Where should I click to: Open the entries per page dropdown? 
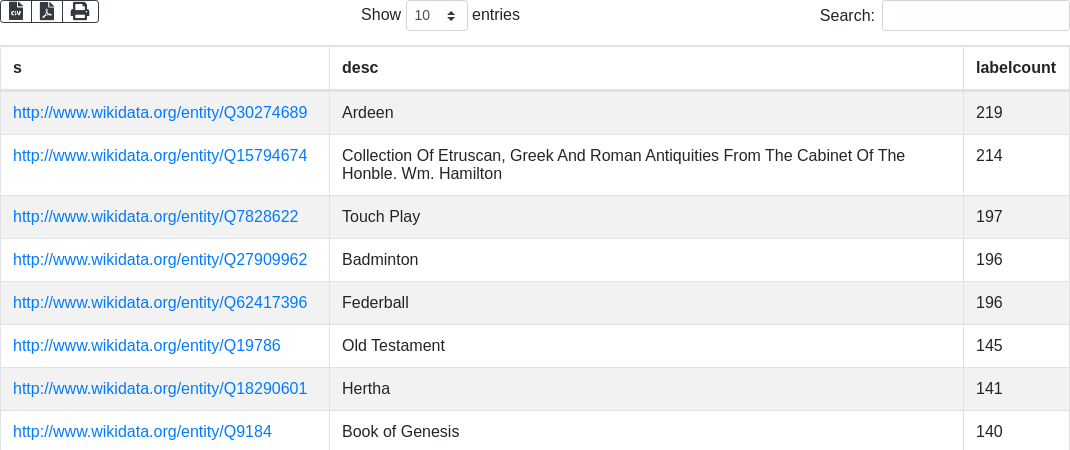click(x=436, y=16)
